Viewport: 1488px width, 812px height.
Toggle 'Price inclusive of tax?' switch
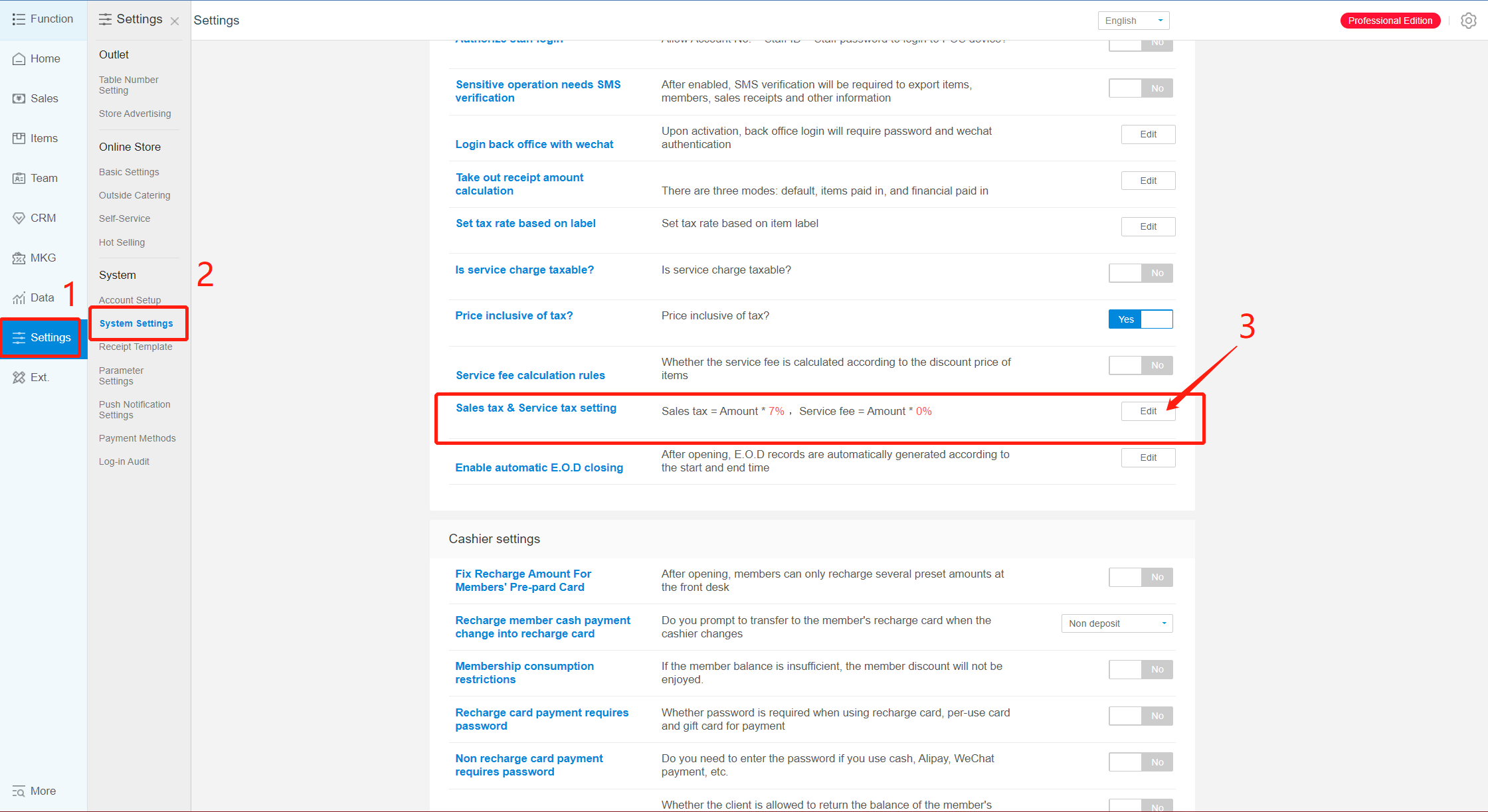[x=1140, y=319]
